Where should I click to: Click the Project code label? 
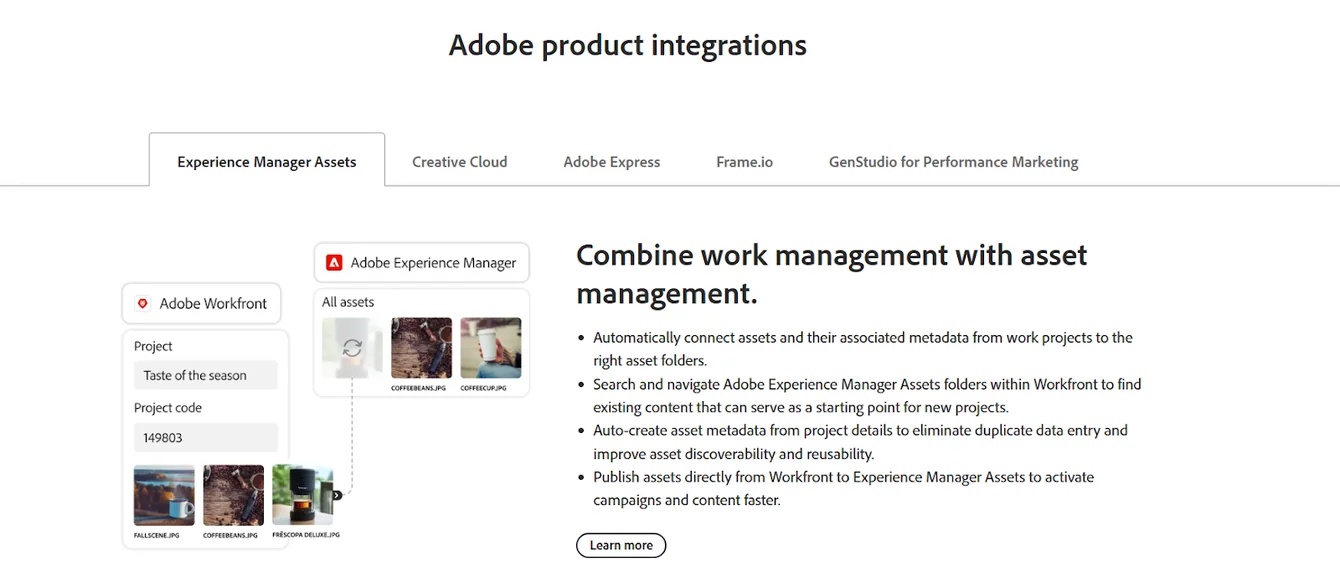[x=168, y=408]
